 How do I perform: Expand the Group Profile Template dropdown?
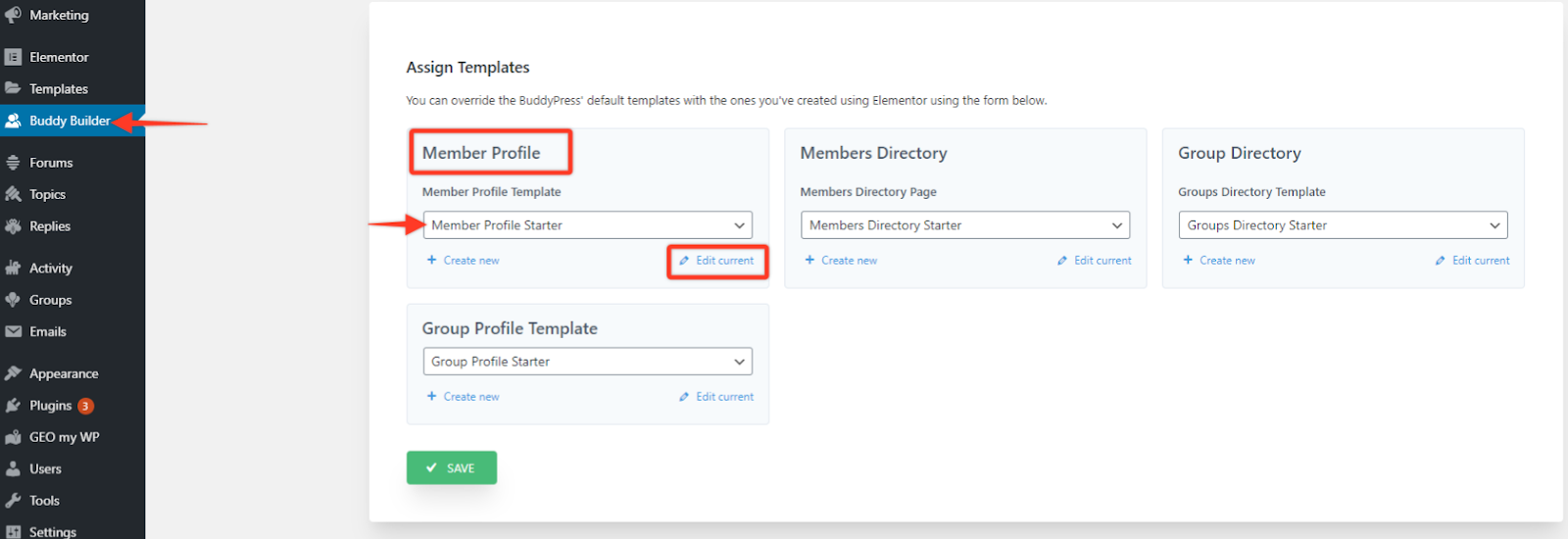click(587, 362)
